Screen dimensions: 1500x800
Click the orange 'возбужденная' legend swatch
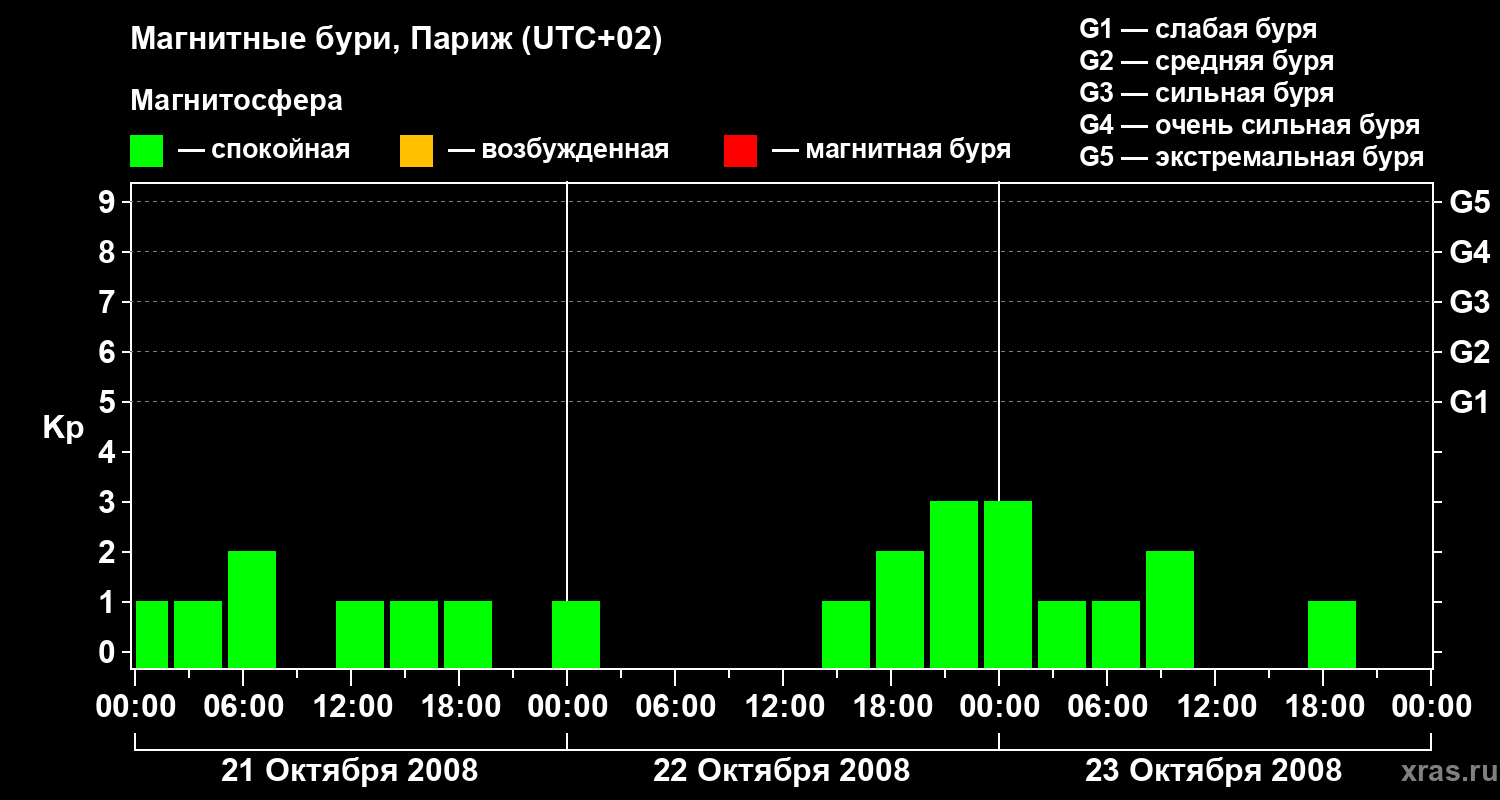[416, 151]
